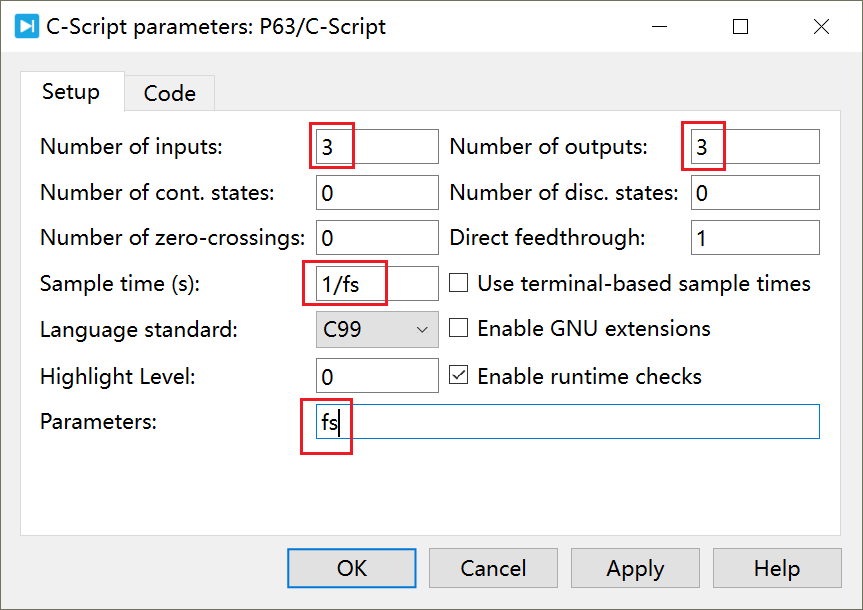Click the Highlight Level field
Image resolution: width=863 pixels, height=610 pixels.
pos(376,376)
